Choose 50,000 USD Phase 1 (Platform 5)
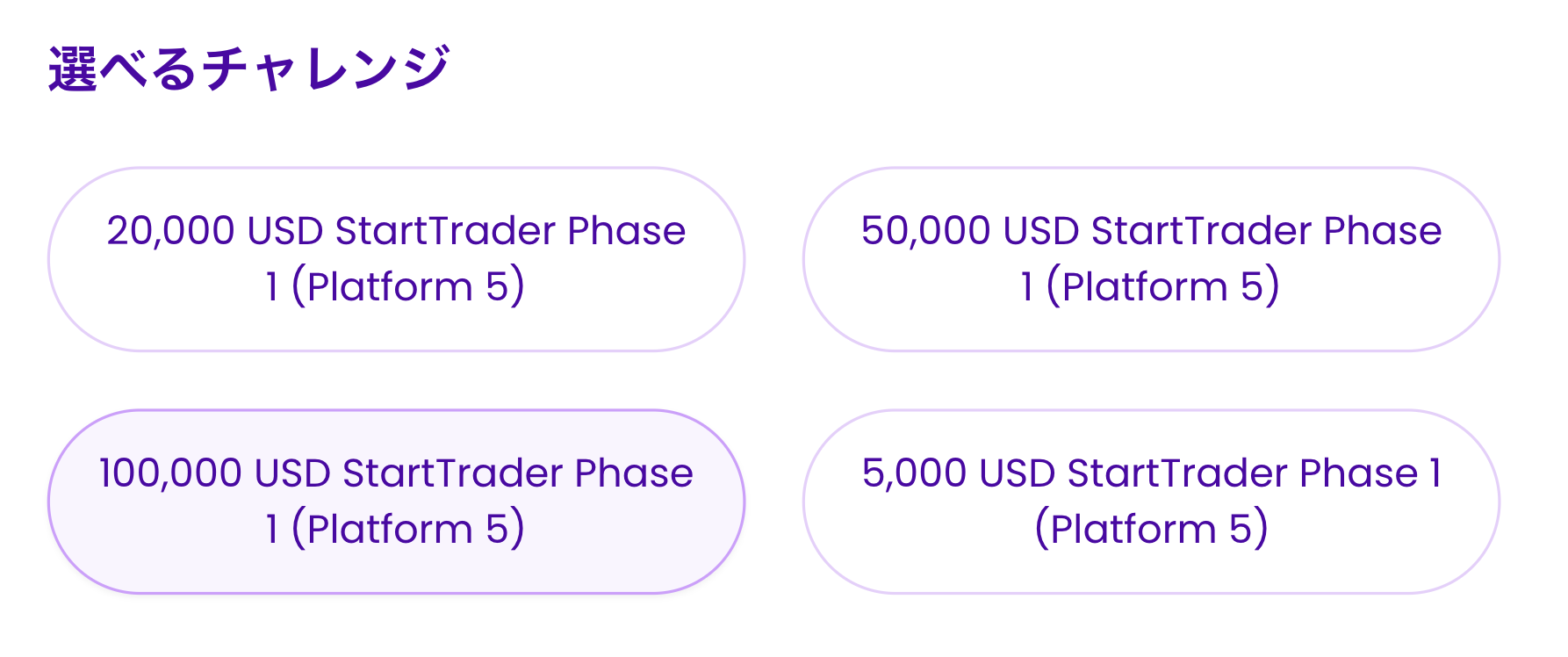 1151,259
